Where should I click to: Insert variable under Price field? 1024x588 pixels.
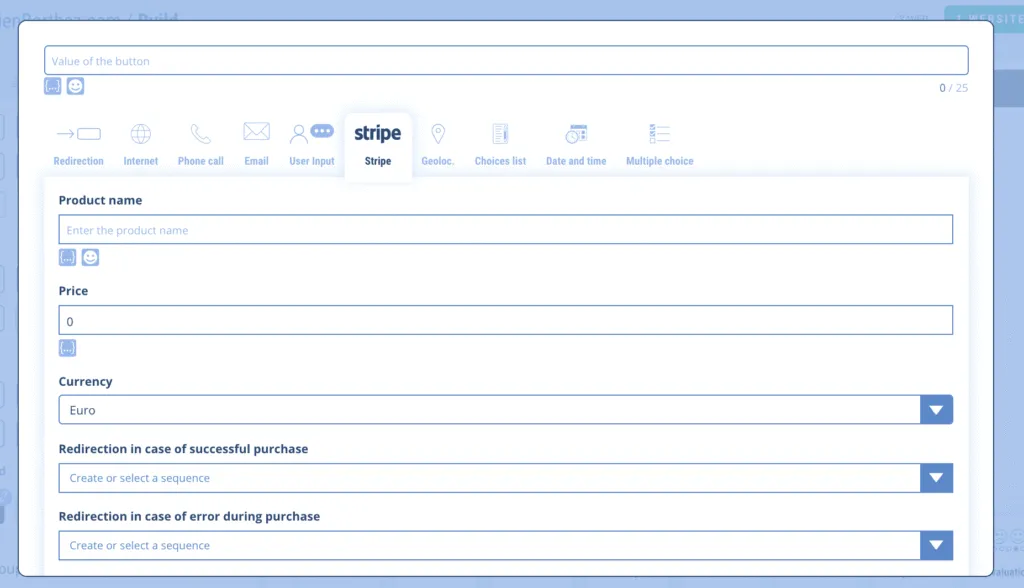point(67,348)
